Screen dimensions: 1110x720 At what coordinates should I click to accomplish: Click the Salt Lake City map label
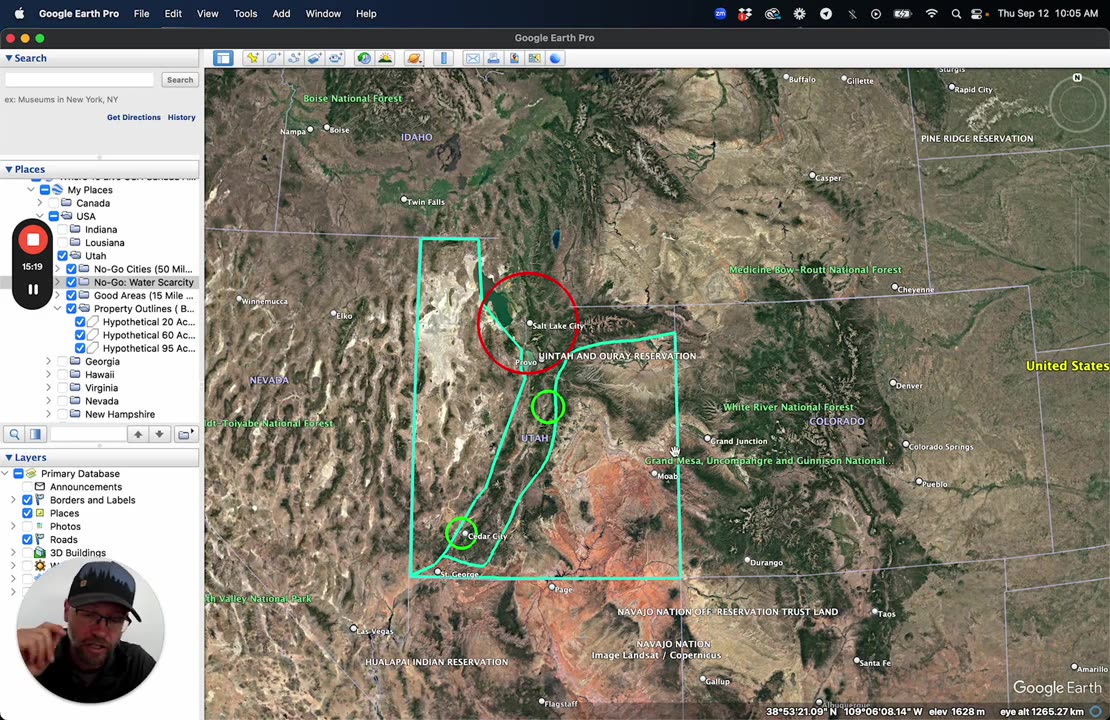(x=558, y=326)
